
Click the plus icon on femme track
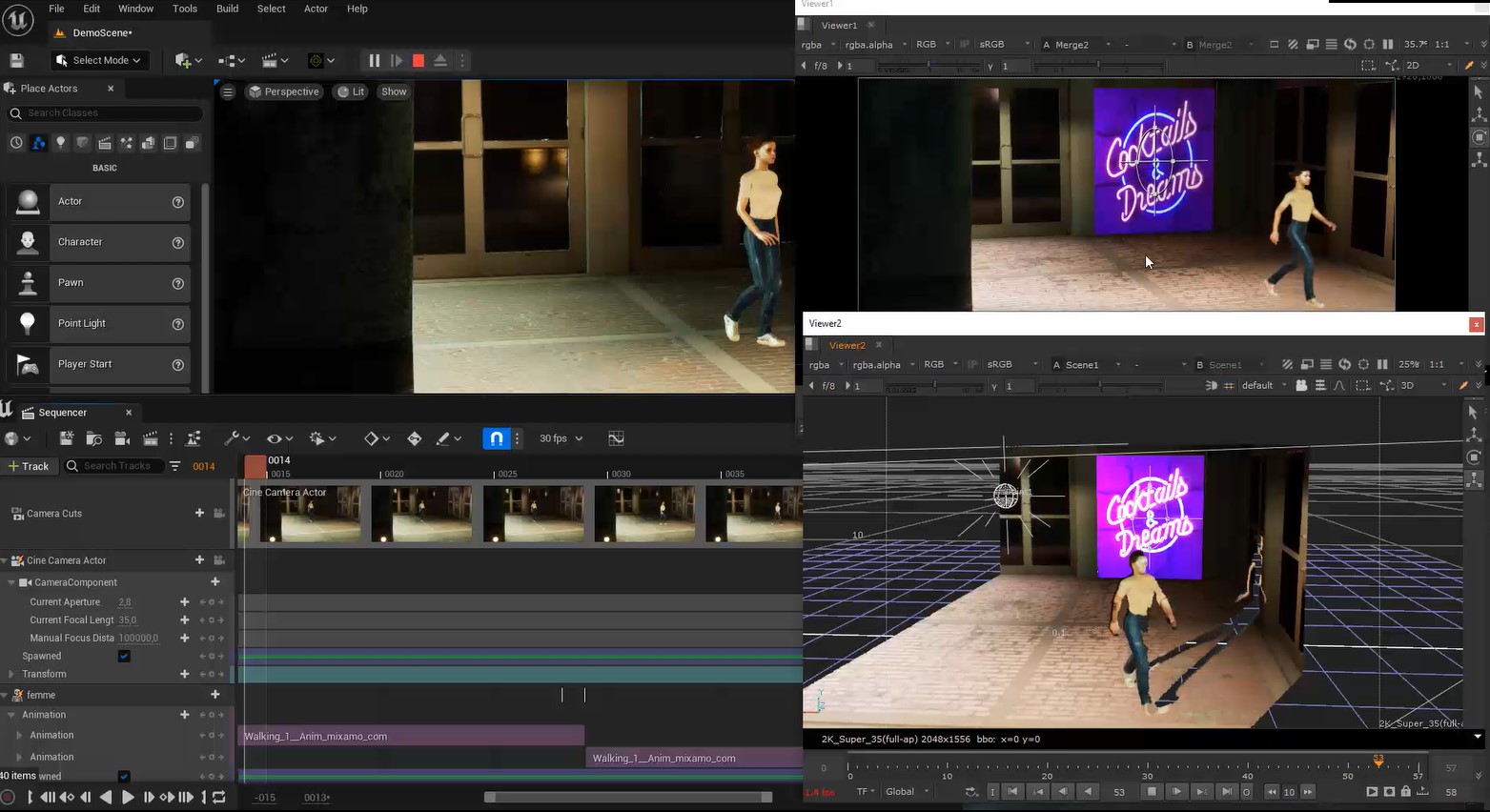[x=215, y=695]
